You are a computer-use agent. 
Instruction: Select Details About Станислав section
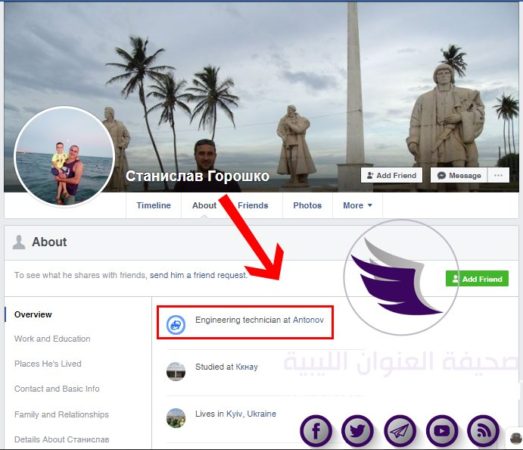pos(62,439)
